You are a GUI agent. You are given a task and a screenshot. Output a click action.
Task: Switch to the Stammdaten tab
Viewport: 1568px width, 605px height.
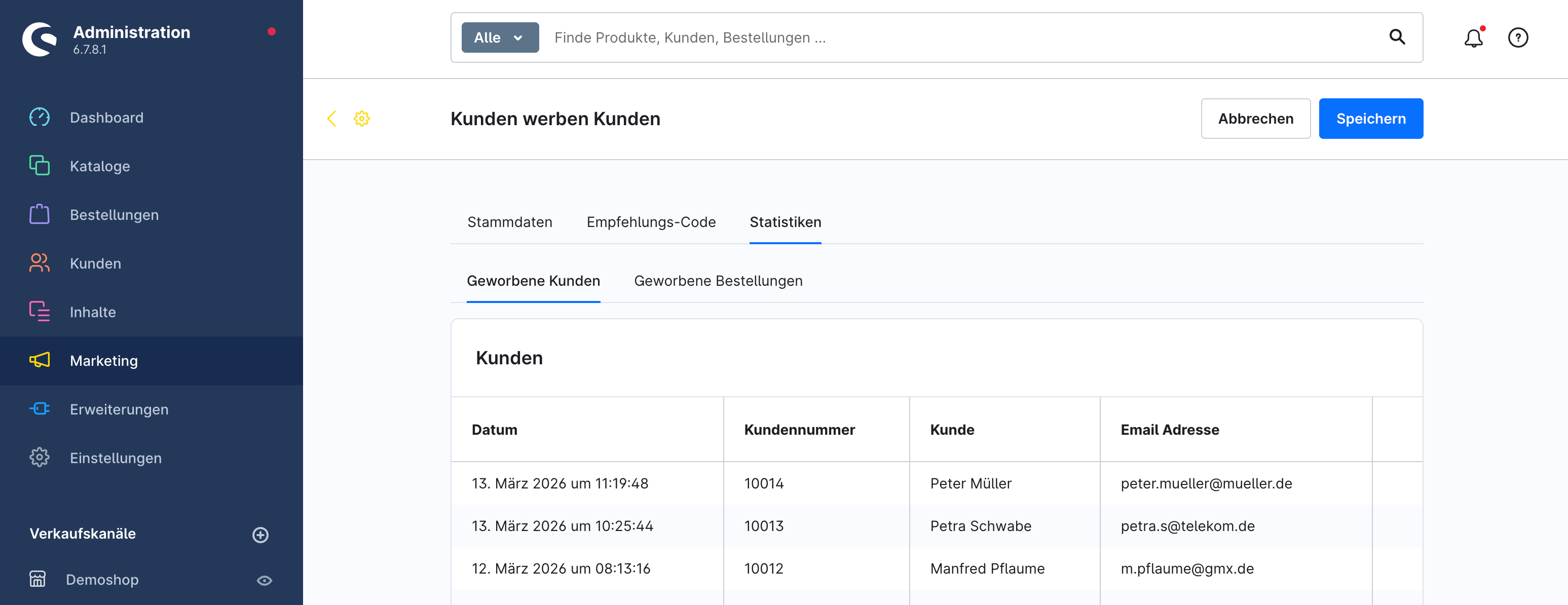[509, 222]
